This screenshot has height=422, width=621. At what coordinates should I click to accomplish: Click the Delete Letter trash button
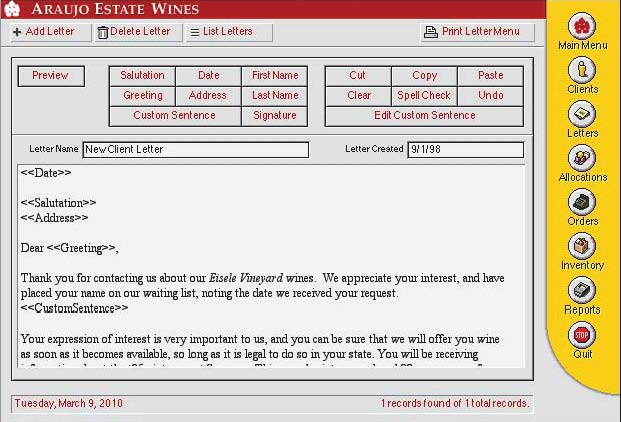138,32
